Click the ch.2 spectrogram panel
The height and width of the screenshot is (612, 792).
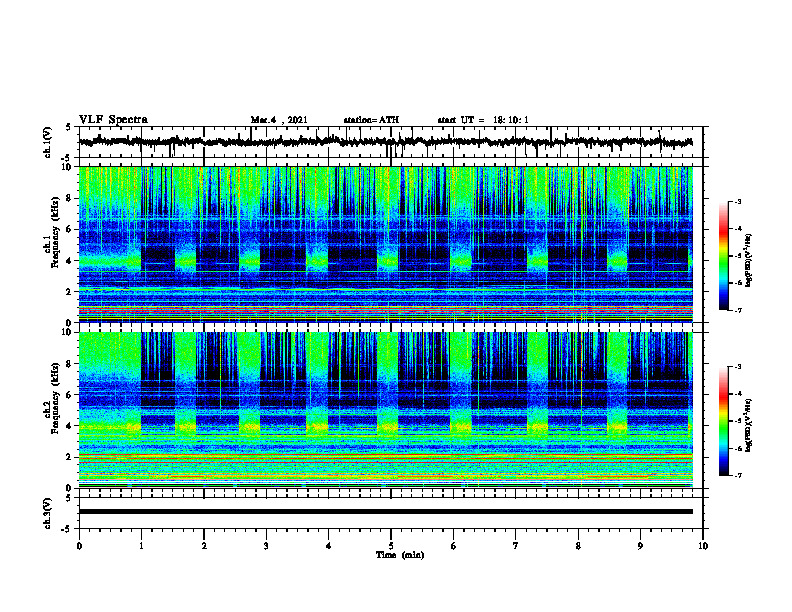pyautogui.click(x=386, y=410)
